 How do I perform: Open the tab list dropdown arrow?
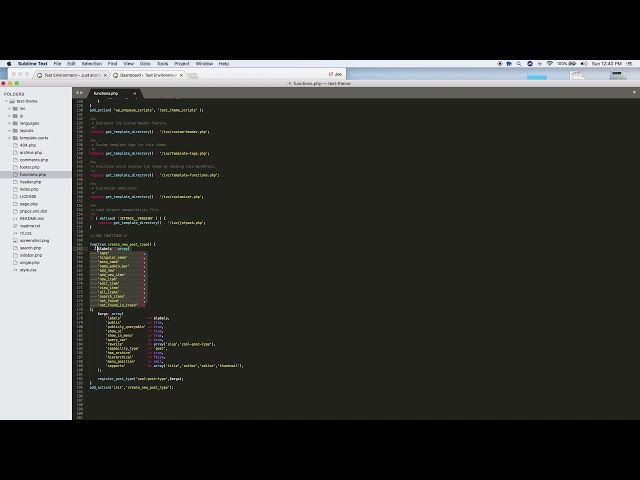pyautogui.click(x=632, y=92)
